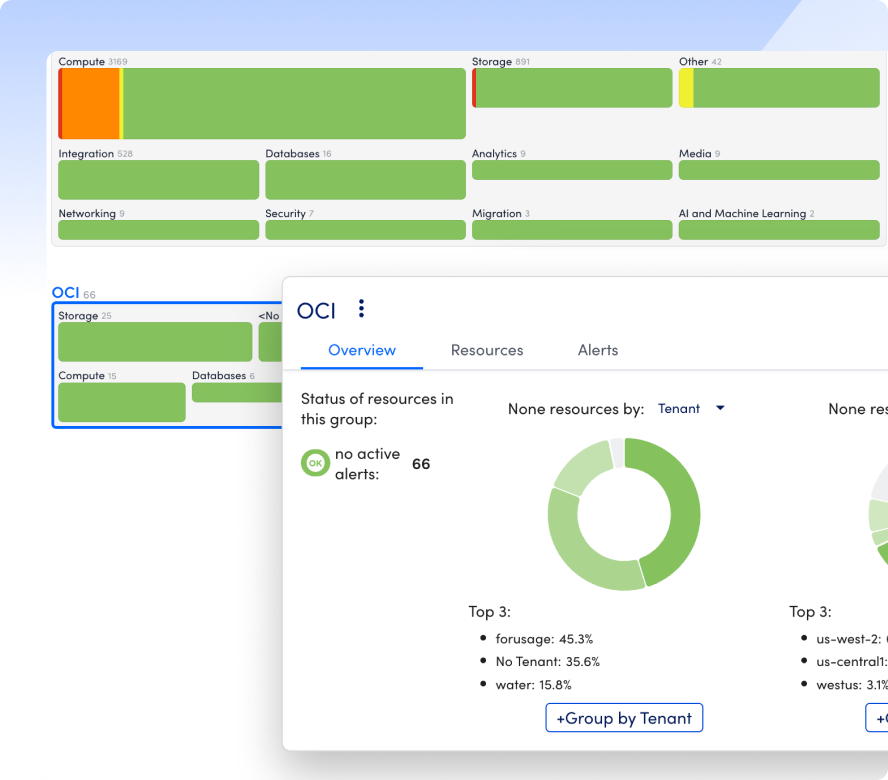
Task: Click the red Storage alert segment
Action: pyautogui.click(x=474, y=88)
